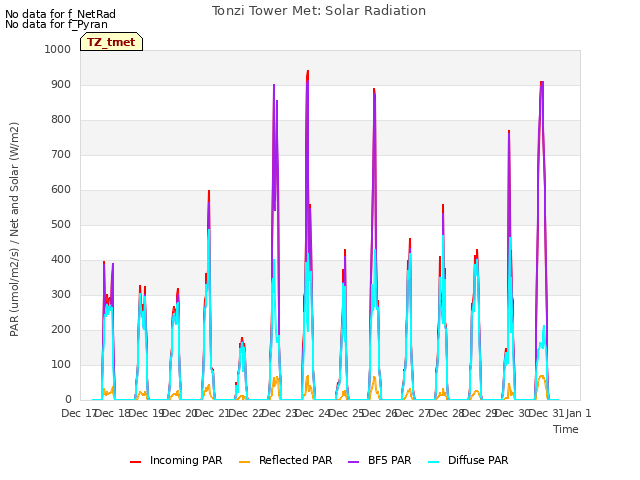
Task: Click the Dec 19 x-axis tick label
Action: tap(146, 413)
